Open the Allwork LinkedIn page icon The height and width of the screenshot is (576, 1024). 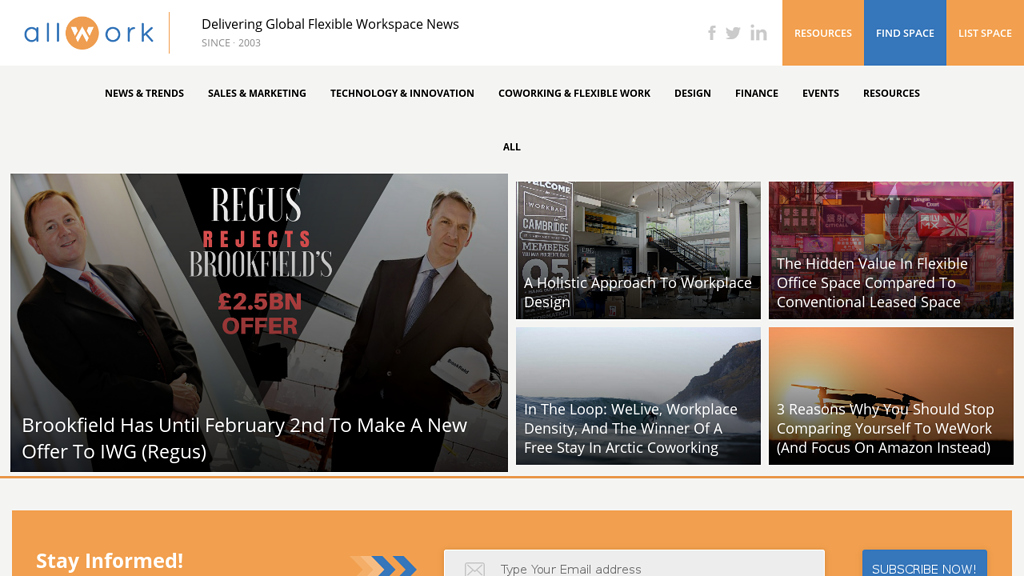pos(758,33)
